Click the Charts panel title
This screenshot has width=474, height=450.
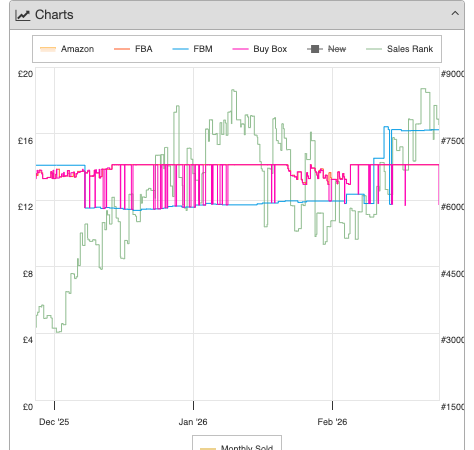[54, 15]
